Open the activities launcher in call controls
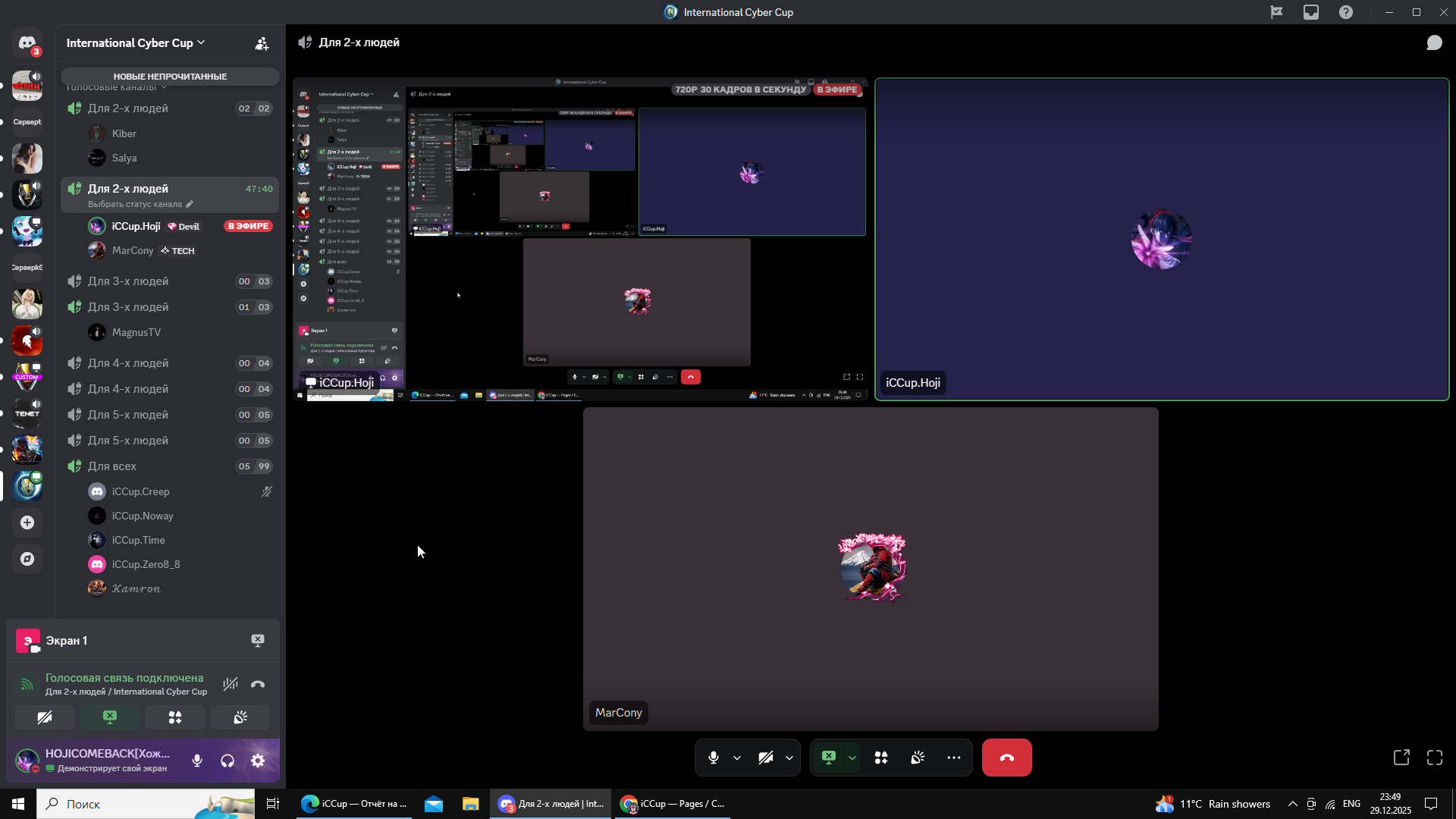Viewport: 1456px width, 819px height. (881, 758)
